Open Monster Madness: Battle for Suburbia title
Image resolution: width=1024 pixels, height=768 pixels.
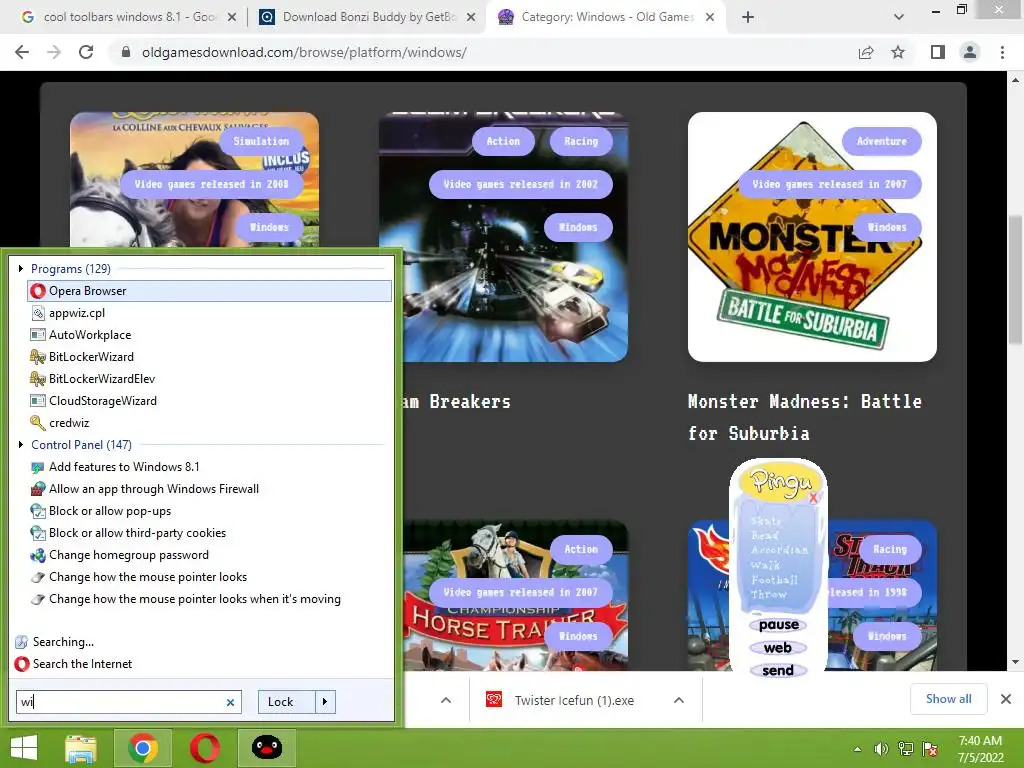[x=805, y=417]
